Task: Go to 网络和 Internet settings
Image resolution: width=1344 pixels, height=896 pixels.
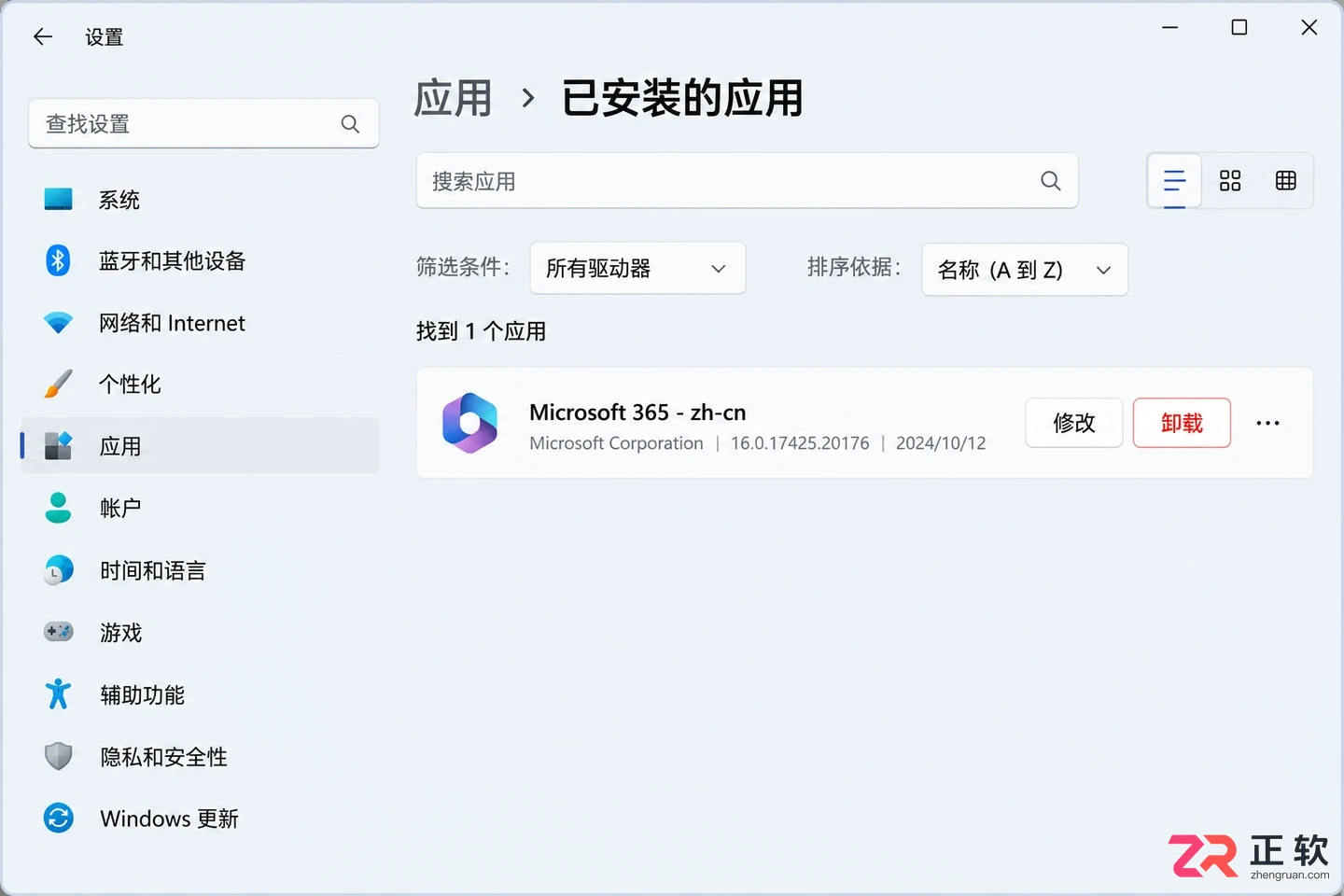Action: coord(200,323)
